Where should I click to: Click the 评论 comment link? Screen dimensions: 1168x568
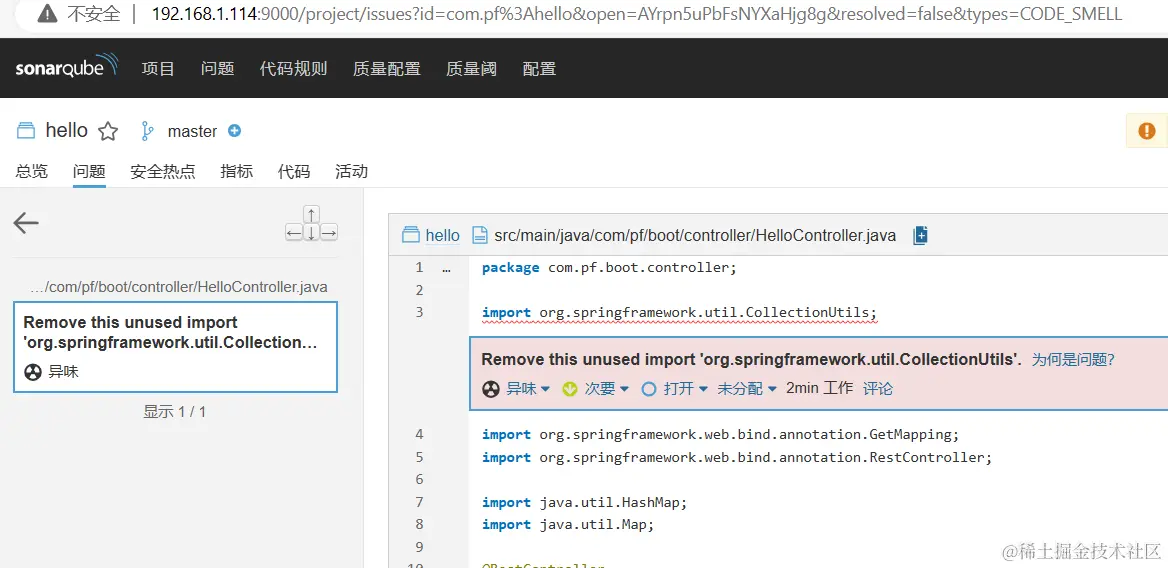(x=877, y=389)
